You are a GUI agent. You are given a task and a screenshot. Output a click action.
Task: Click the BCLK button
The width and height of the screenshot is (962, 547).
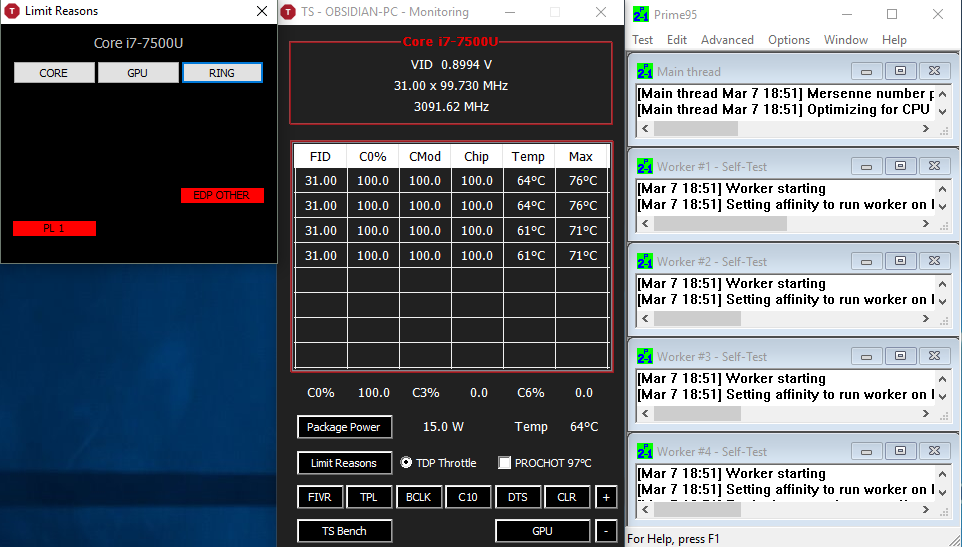[x=418, y=497]
